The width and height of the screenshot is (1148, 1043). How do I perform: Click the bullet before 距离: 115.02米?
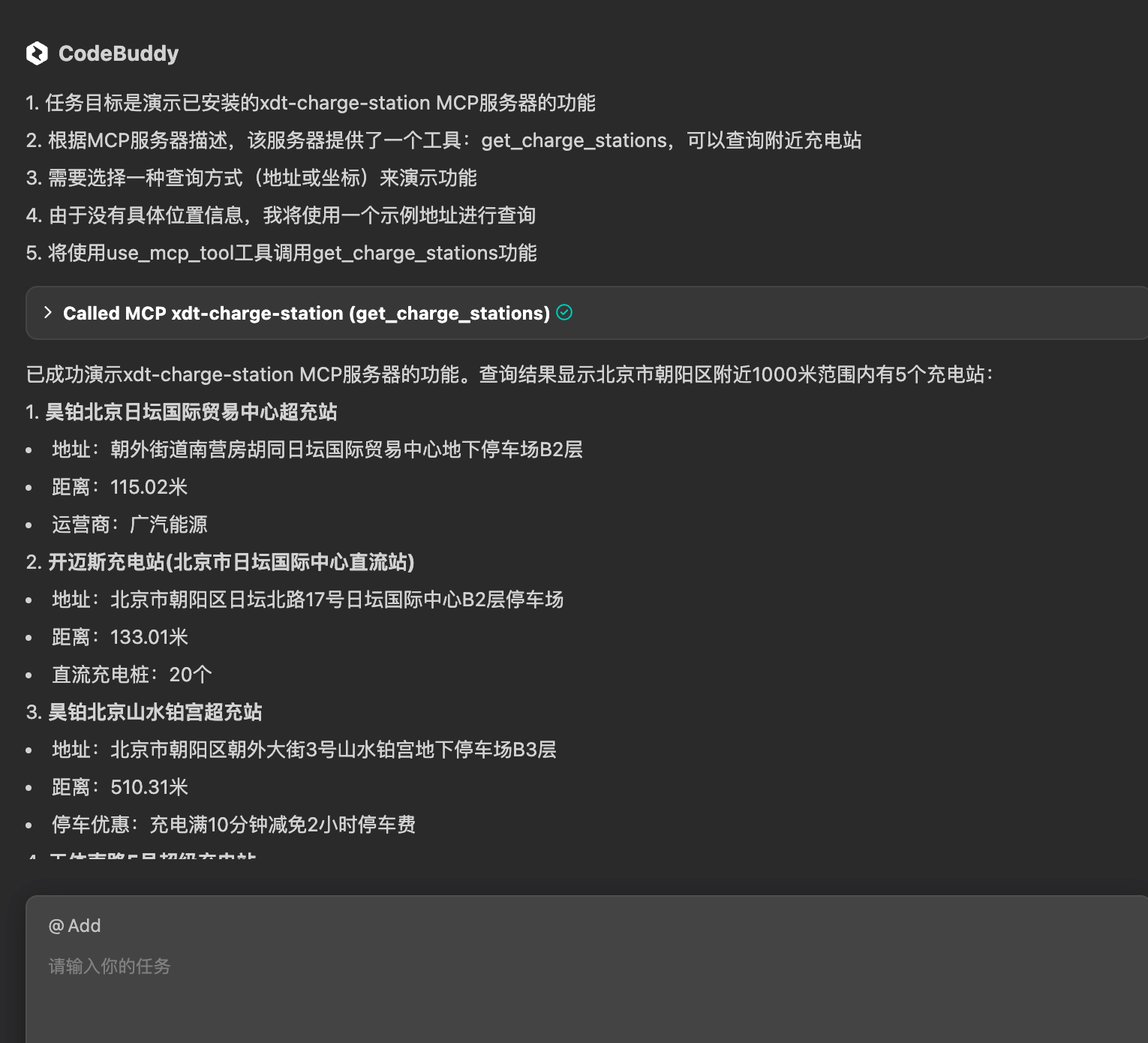(x=30, y=487)
